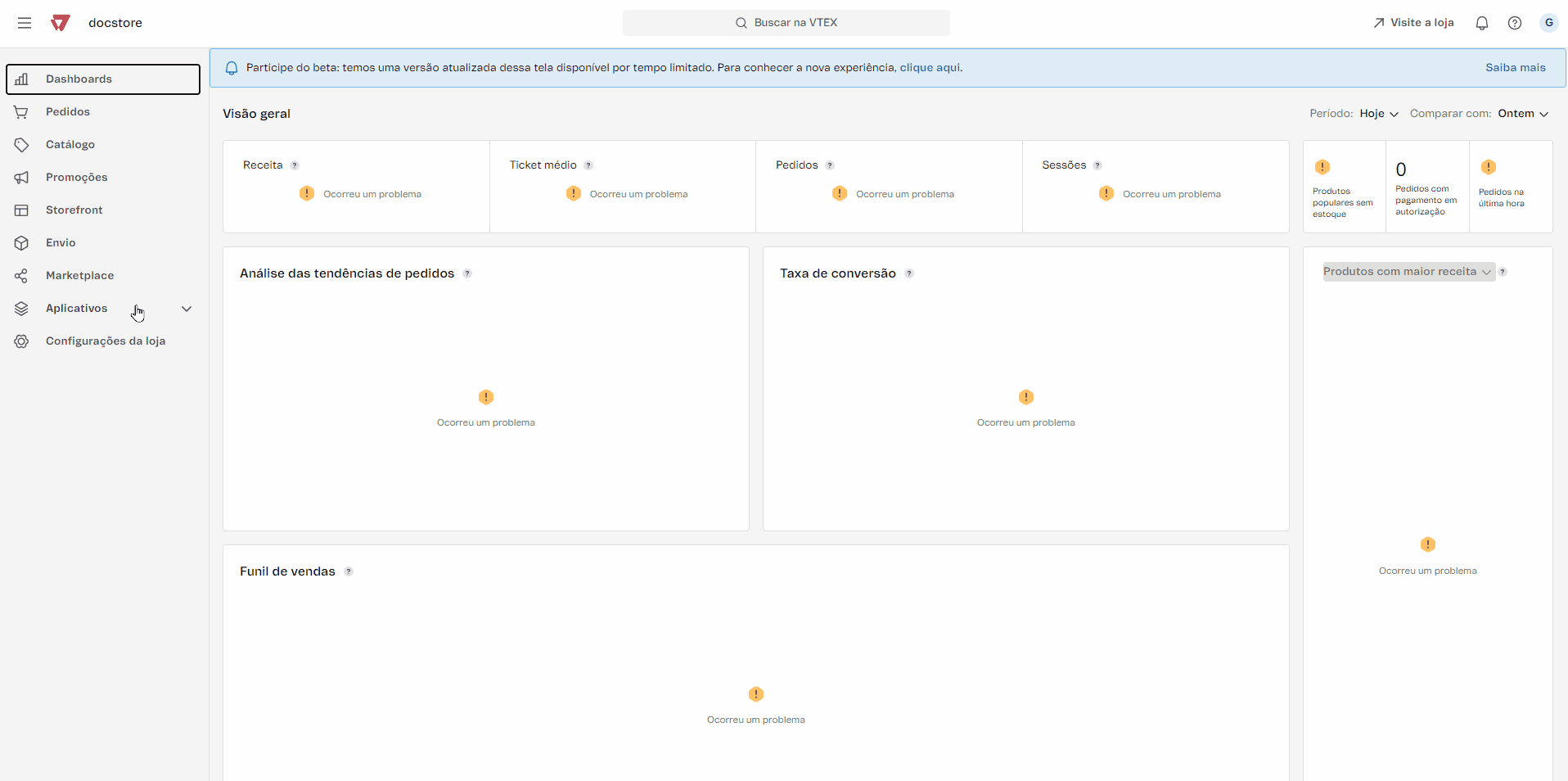Click the Storefront icon in the sidebar
This screenshot has height=781, width=1568.
(21, 210)
